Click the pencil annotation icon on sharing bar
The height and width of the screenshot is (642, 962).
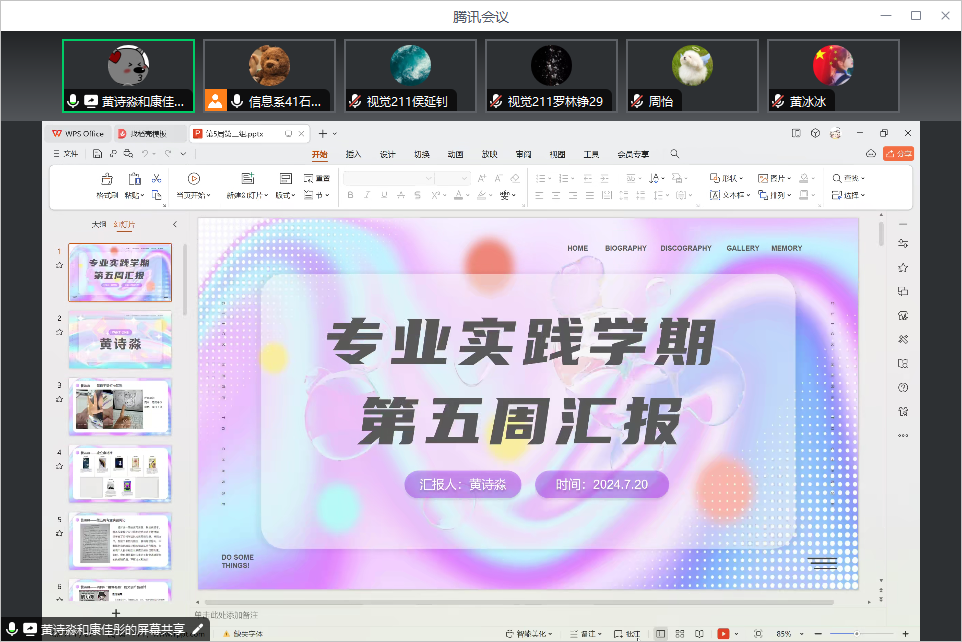(198, 630)
